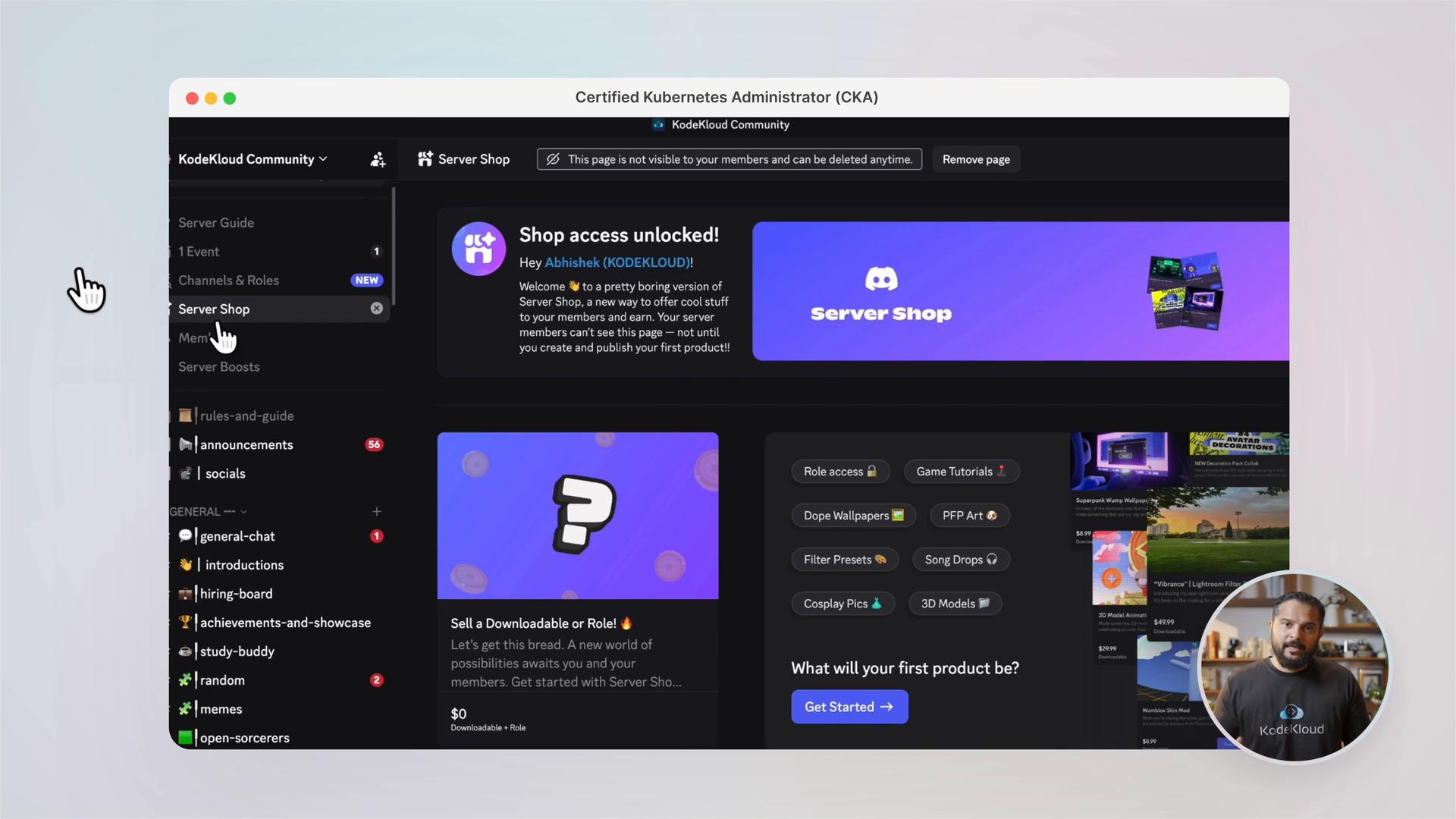Select the Game Tutorials chip
The image size is (1456, 819).
(962, 472)
